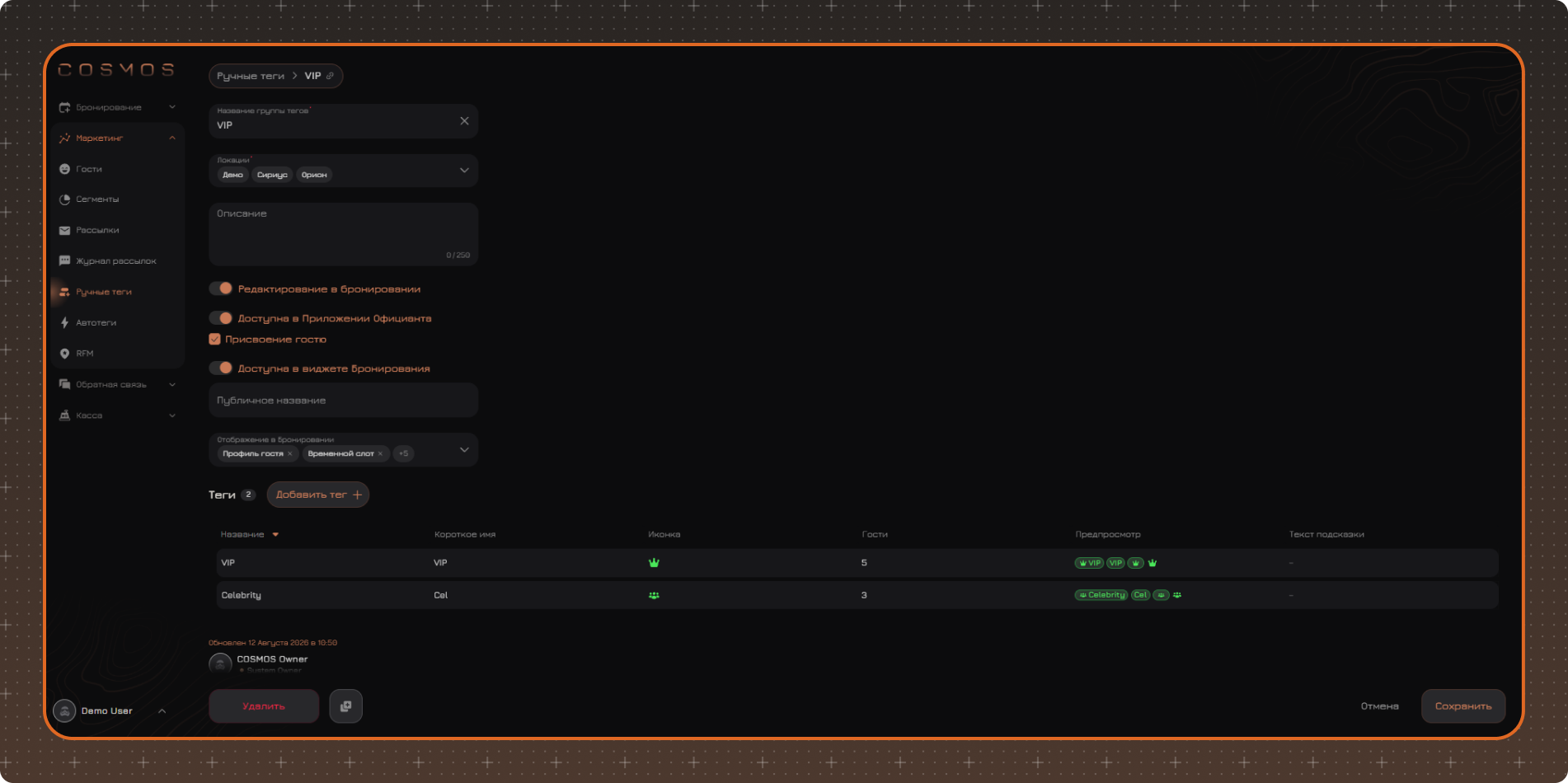Go to Ручные теги breadcrumb link
Viewport: 1568px width, 783px height.
point(251,76)
